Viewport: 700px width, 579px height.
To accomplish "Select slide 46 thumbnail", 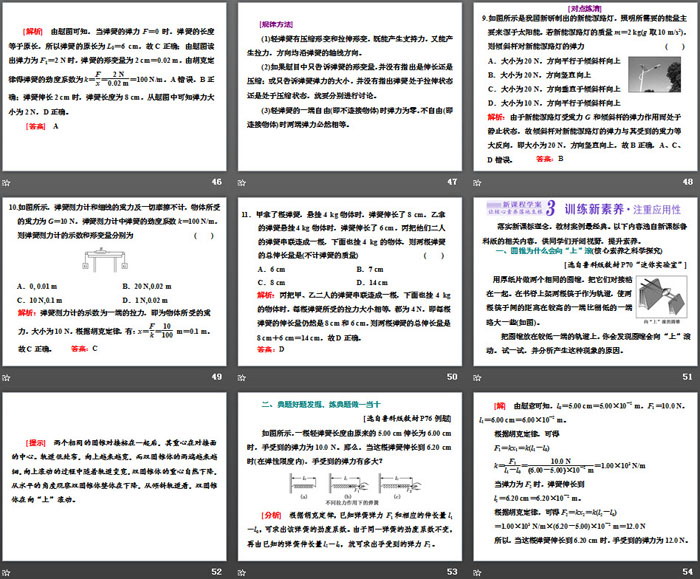I will [x=114, y=87].
